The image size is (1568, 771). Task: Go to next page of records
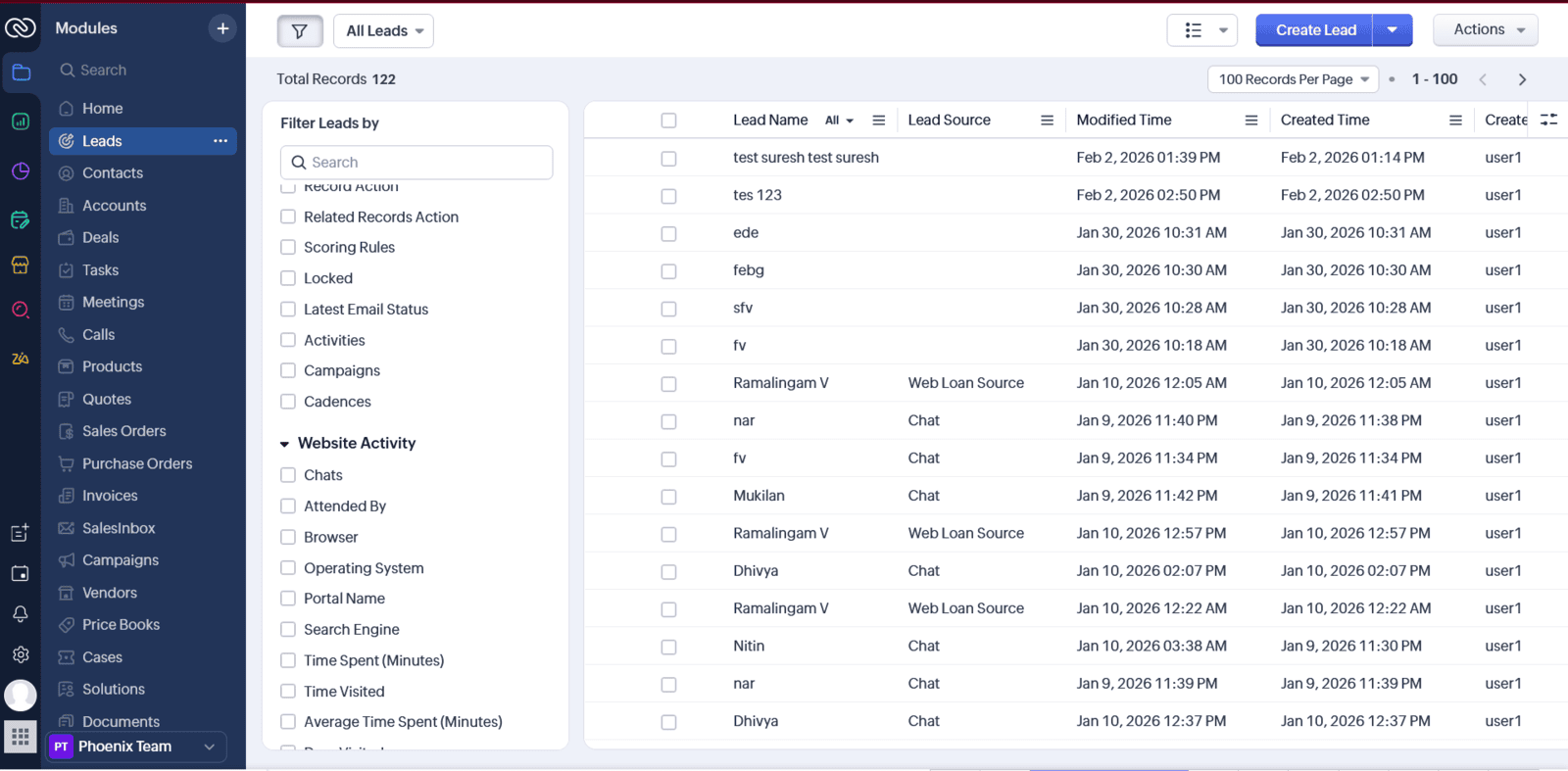coord(1522,79)
